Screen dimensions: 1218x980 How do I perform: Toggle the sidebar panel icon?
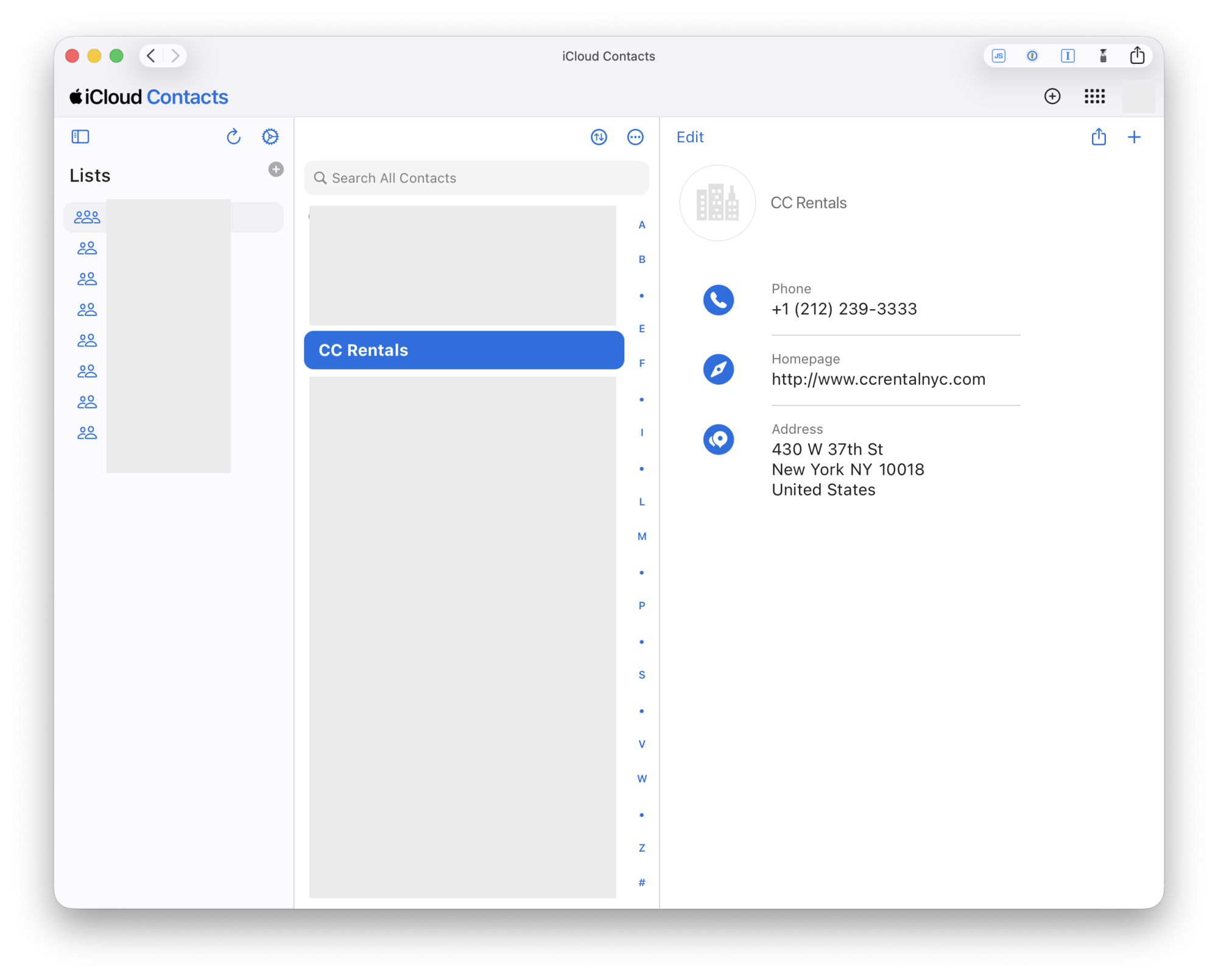[x=80, y=137]
